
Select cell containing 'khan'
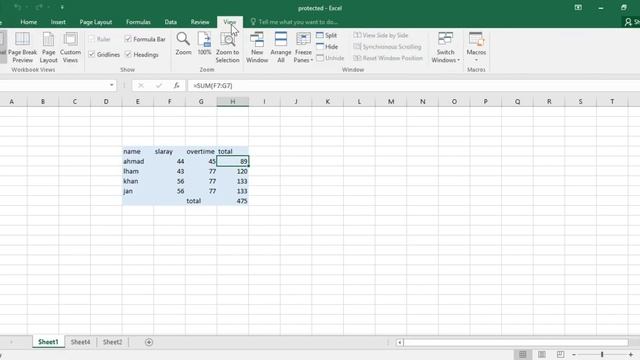point(138,181)
